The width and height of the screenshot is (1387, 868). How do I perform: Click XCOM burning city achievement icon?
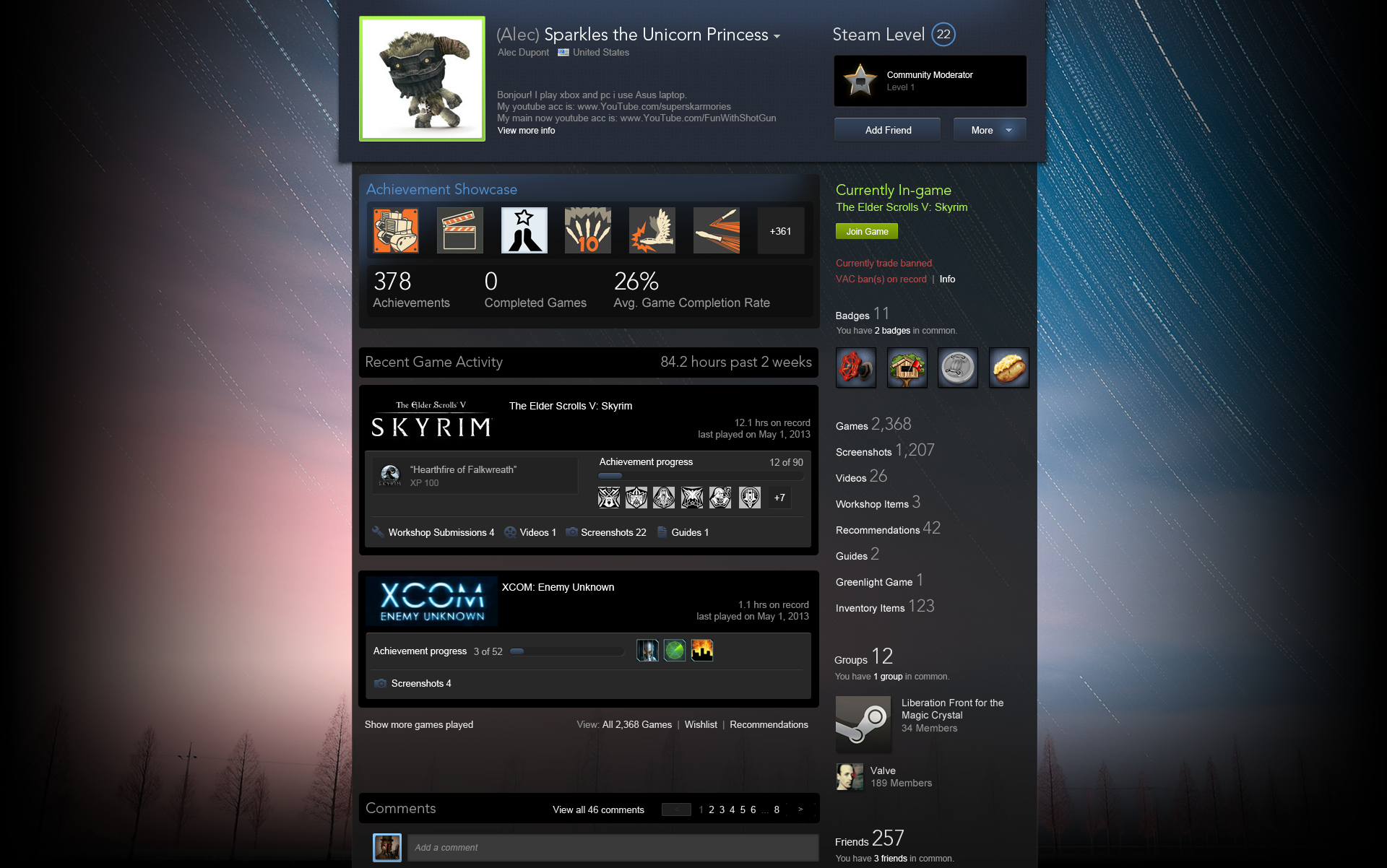coord(702,651)
